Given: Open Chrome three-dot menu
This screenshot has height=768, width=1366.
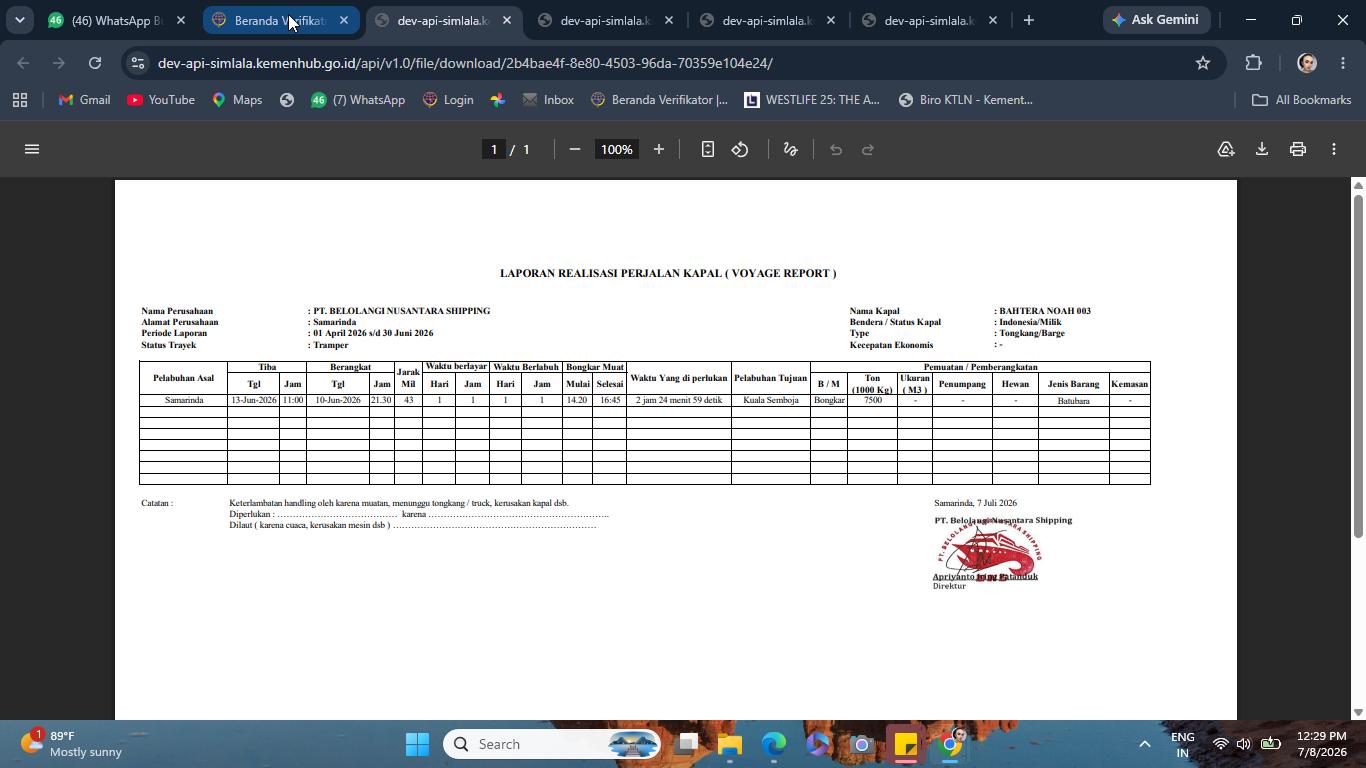Looking at the screenshot, I should [1343, 63].
